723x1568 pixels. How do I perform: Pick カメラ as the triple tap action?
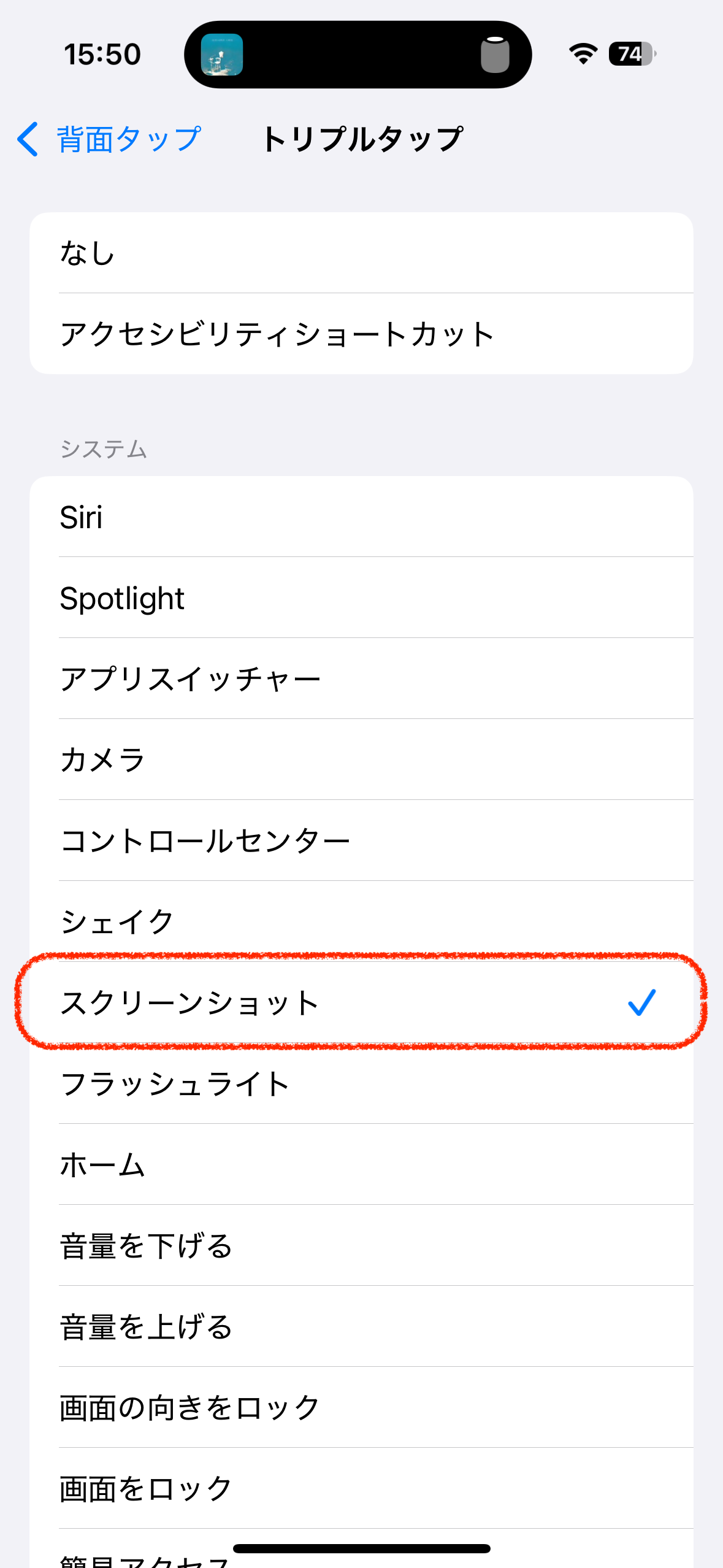tap(361, 759)
